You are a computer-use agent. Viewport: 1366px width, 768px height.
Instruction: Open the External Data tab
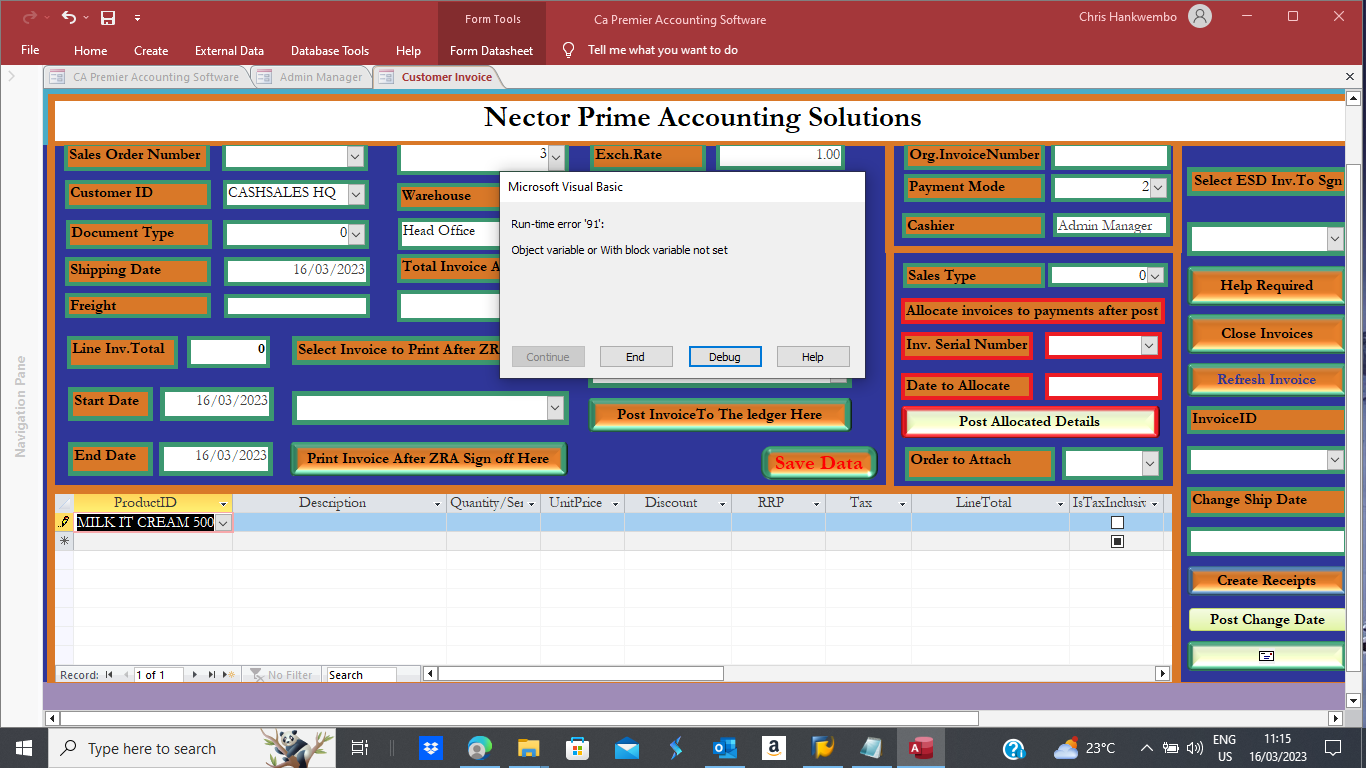click(x=229, y=50)
